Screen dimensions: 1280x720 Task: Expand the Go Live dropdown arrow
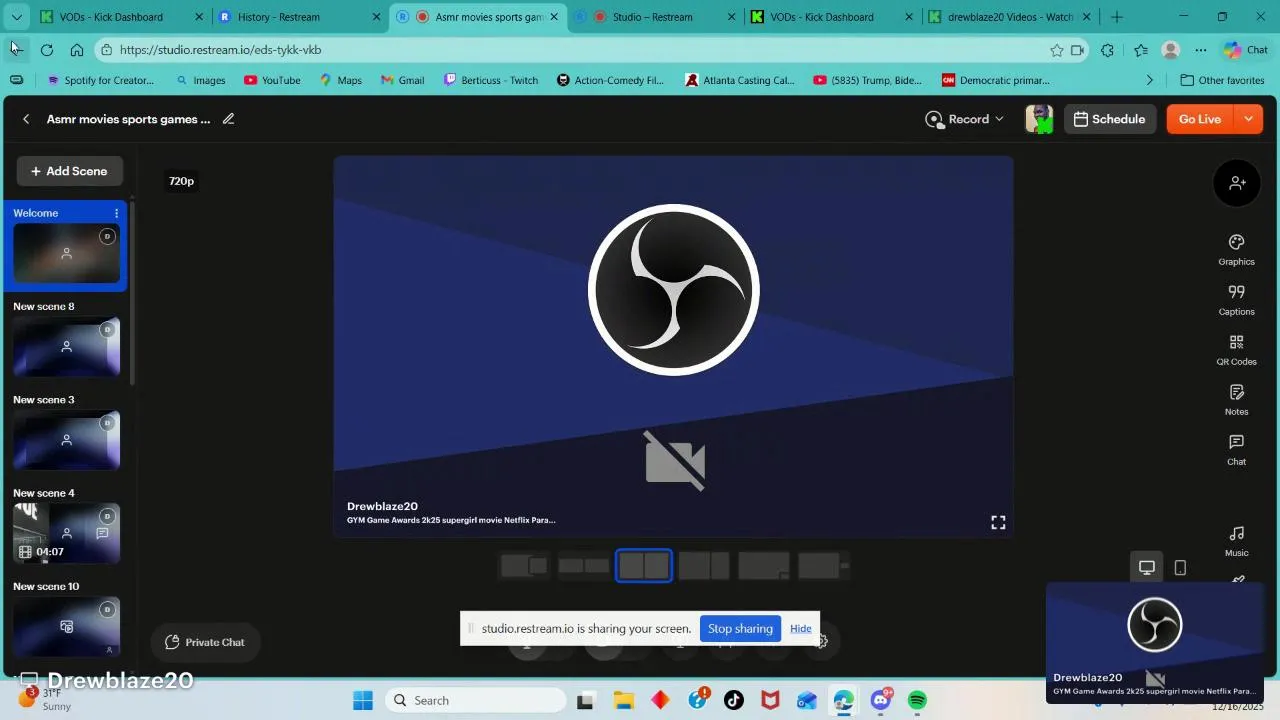click(x=1248, y=119)
